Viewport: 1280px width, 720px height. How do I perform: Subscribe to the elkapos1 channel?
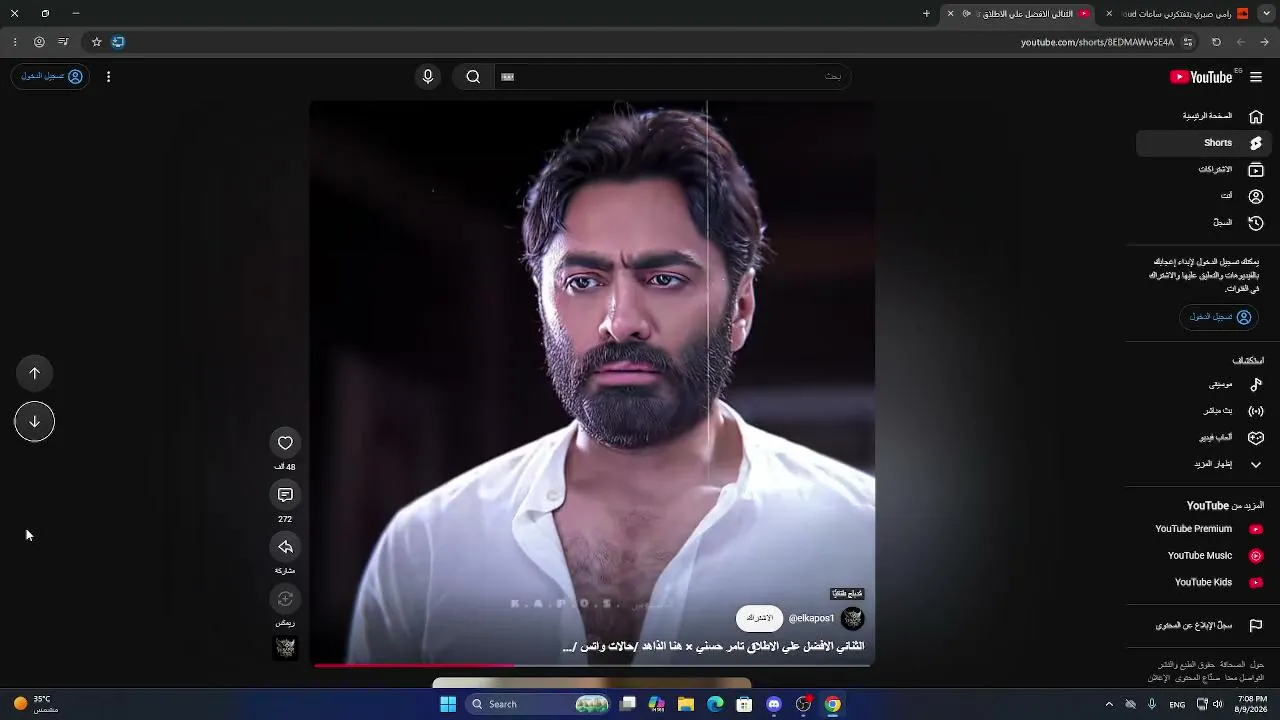(x=759, y=618)
